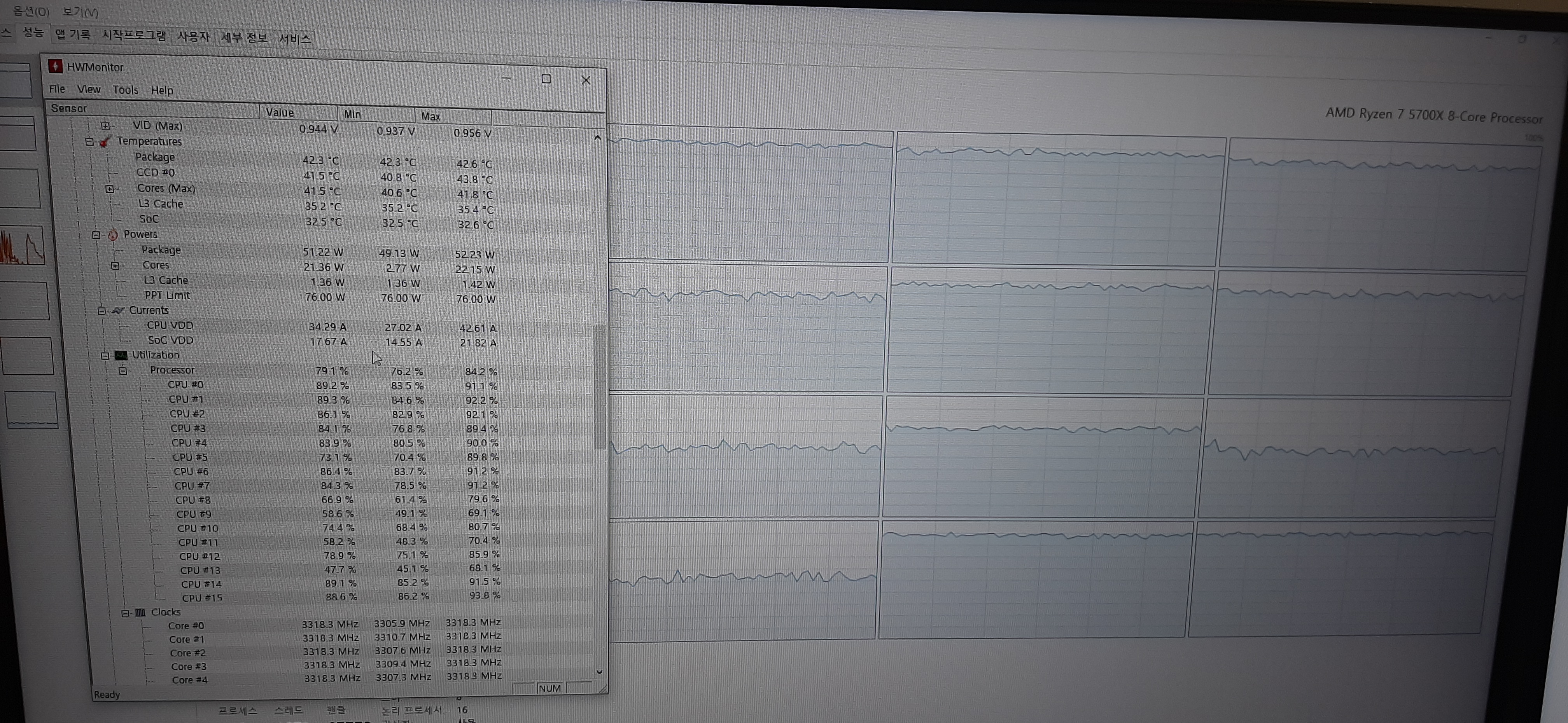The height and width of the screenshot is (723, 1568).
Task: Open the View menu in HWMonitor
Action: [88, 89]
